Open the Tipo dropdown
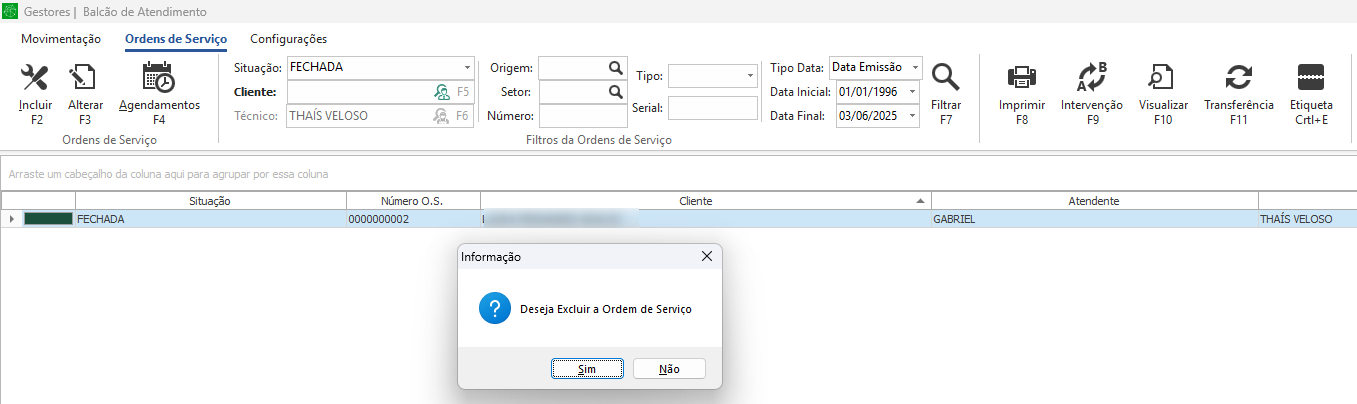This screenshot has width=1357, height=404. click(750, 76)
